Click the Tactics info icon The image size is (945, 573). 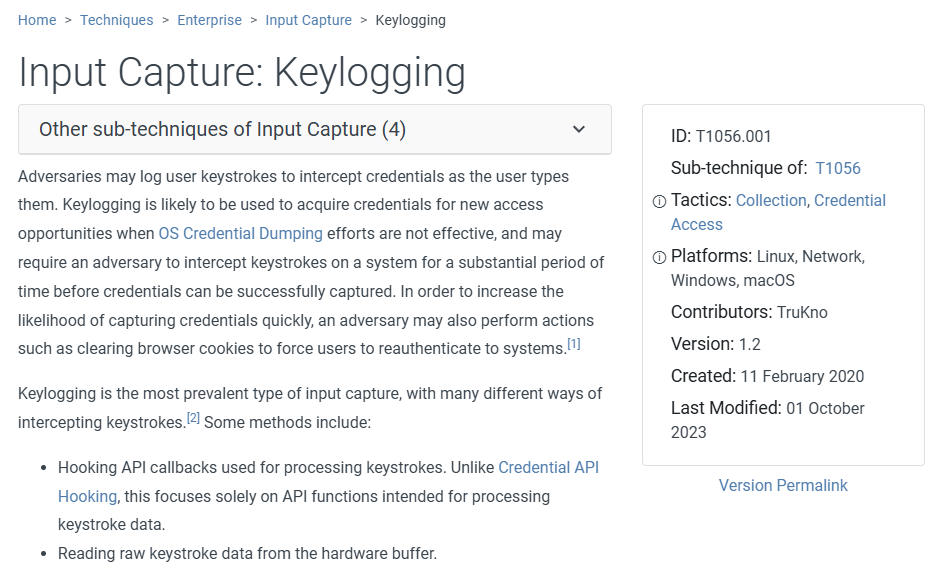(659, 201)
